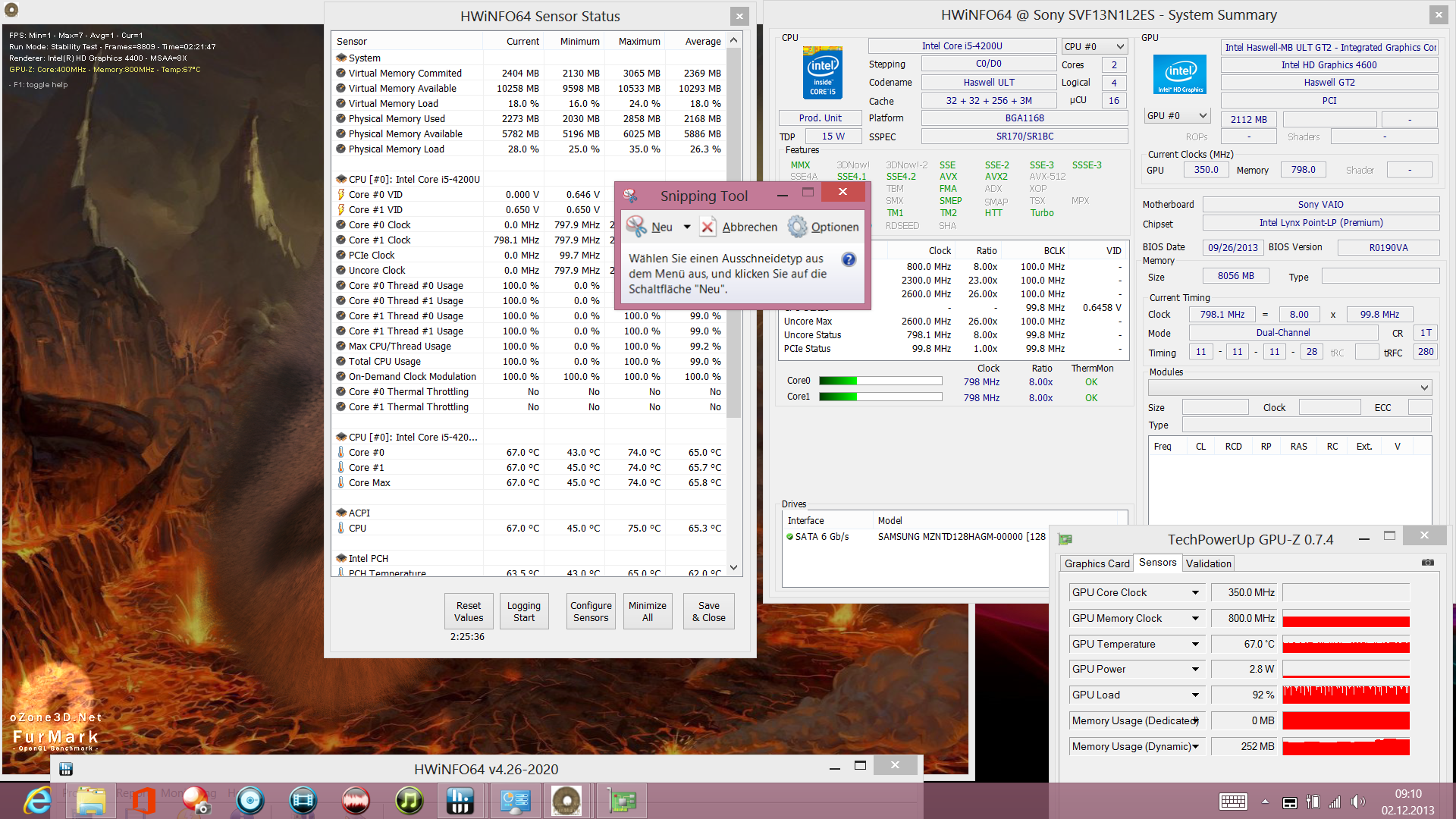Click the HWiNFO taskbar icon
Viewport: 1456px width, 819px height.
[x=460, y=801]
